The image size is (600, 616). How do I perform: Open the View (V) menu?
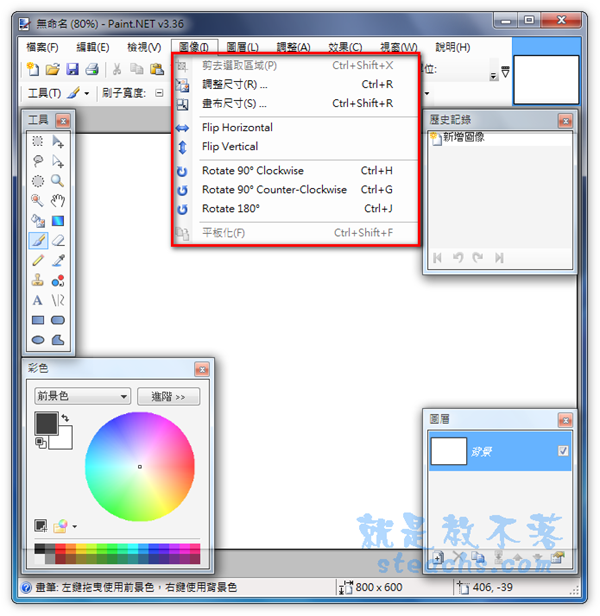click(144, 48)
